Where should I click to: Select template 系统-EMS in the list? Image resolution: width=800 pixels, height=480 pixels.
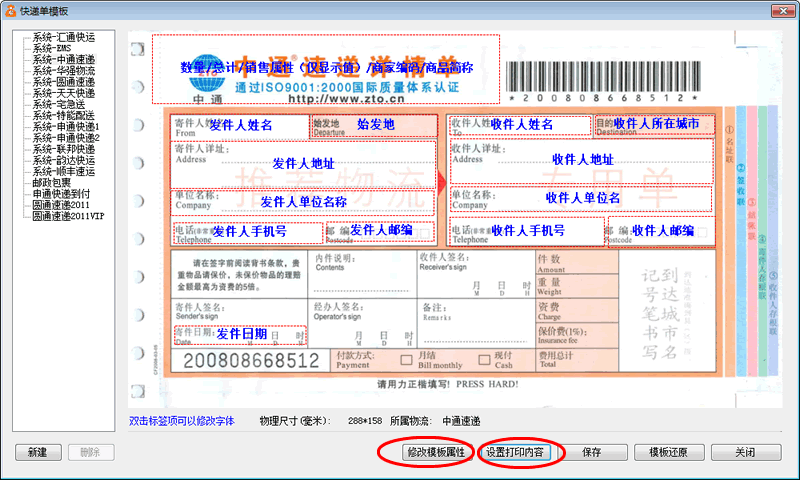click(x=52, y=48)
